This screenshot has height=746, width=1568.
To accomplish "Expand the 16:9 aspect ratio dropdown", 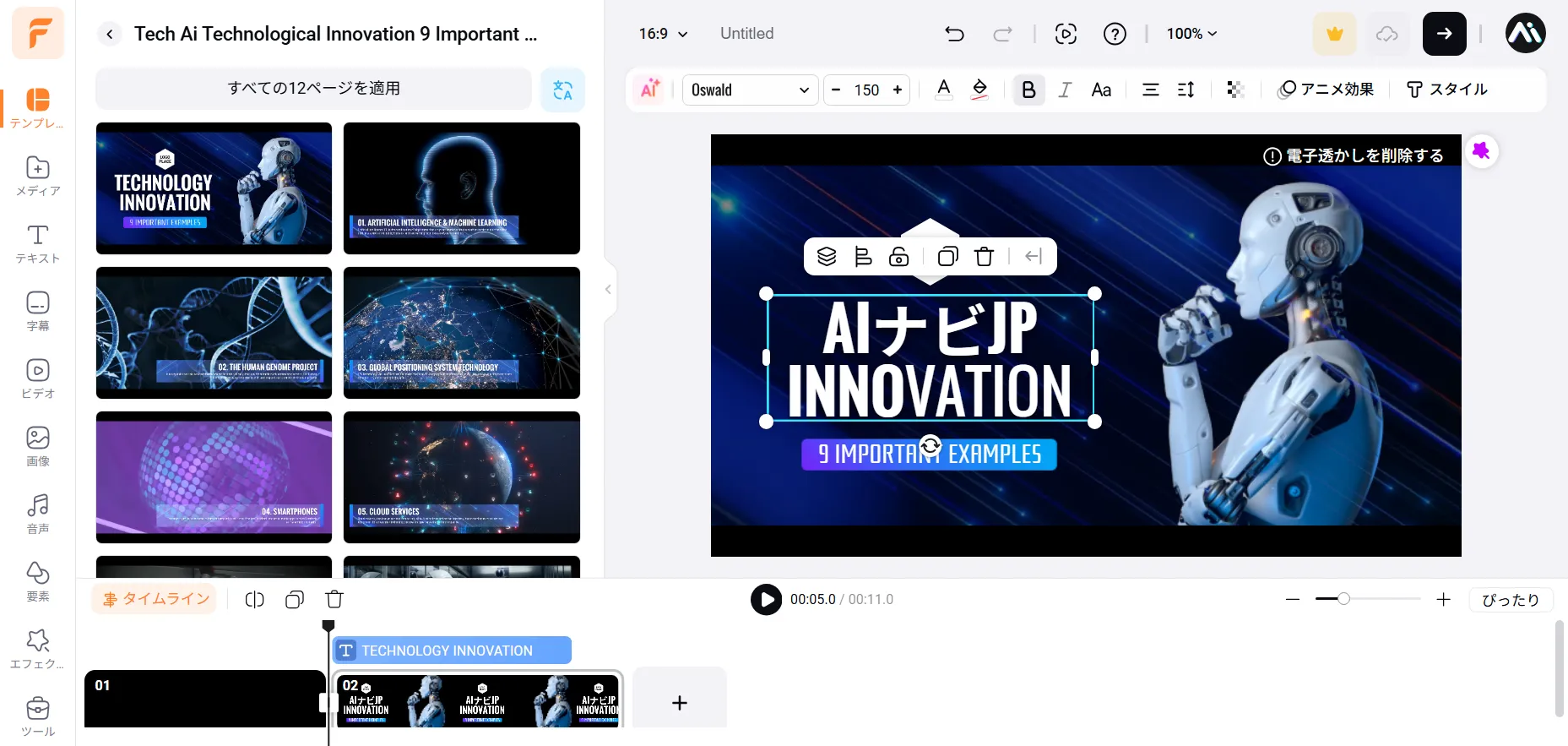I will pyautogui.click(x=663, y=34).
